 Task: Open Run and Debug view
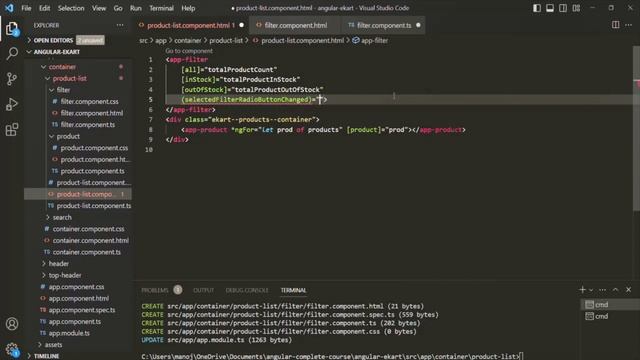(12, 104)
